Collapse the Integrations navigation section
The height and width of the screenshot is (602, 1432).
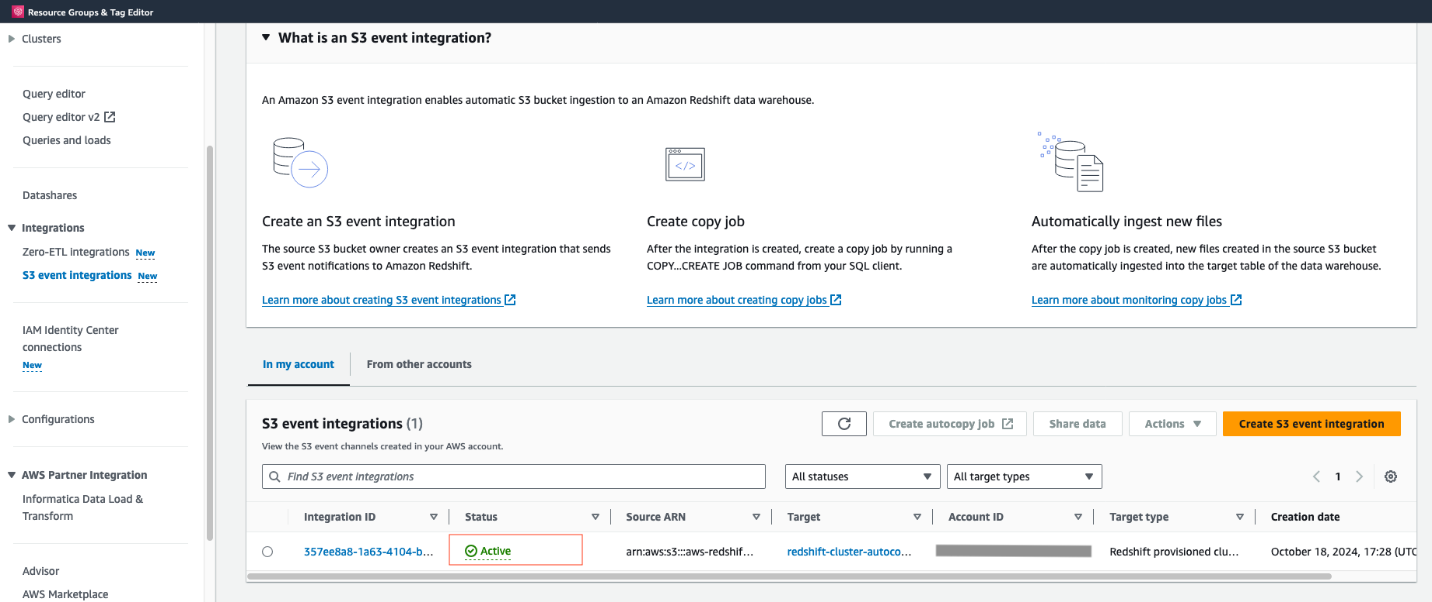[x=12, y=228]
